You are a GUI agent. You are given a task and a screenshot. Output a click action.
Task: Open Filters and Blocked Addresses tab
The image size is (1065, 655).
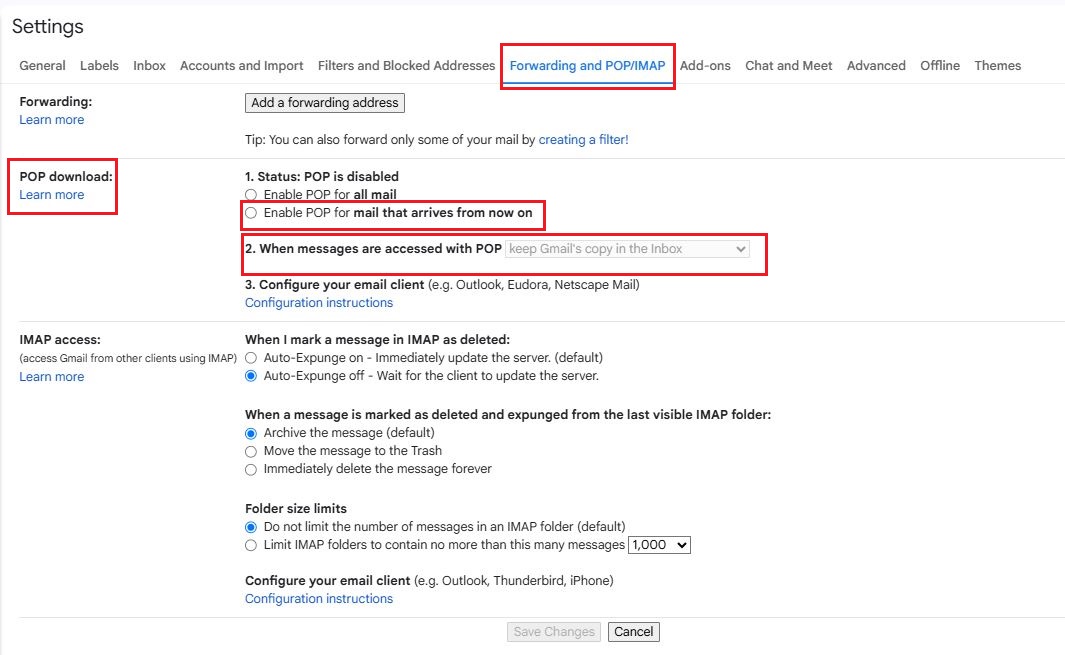click(x=406, y=66)
